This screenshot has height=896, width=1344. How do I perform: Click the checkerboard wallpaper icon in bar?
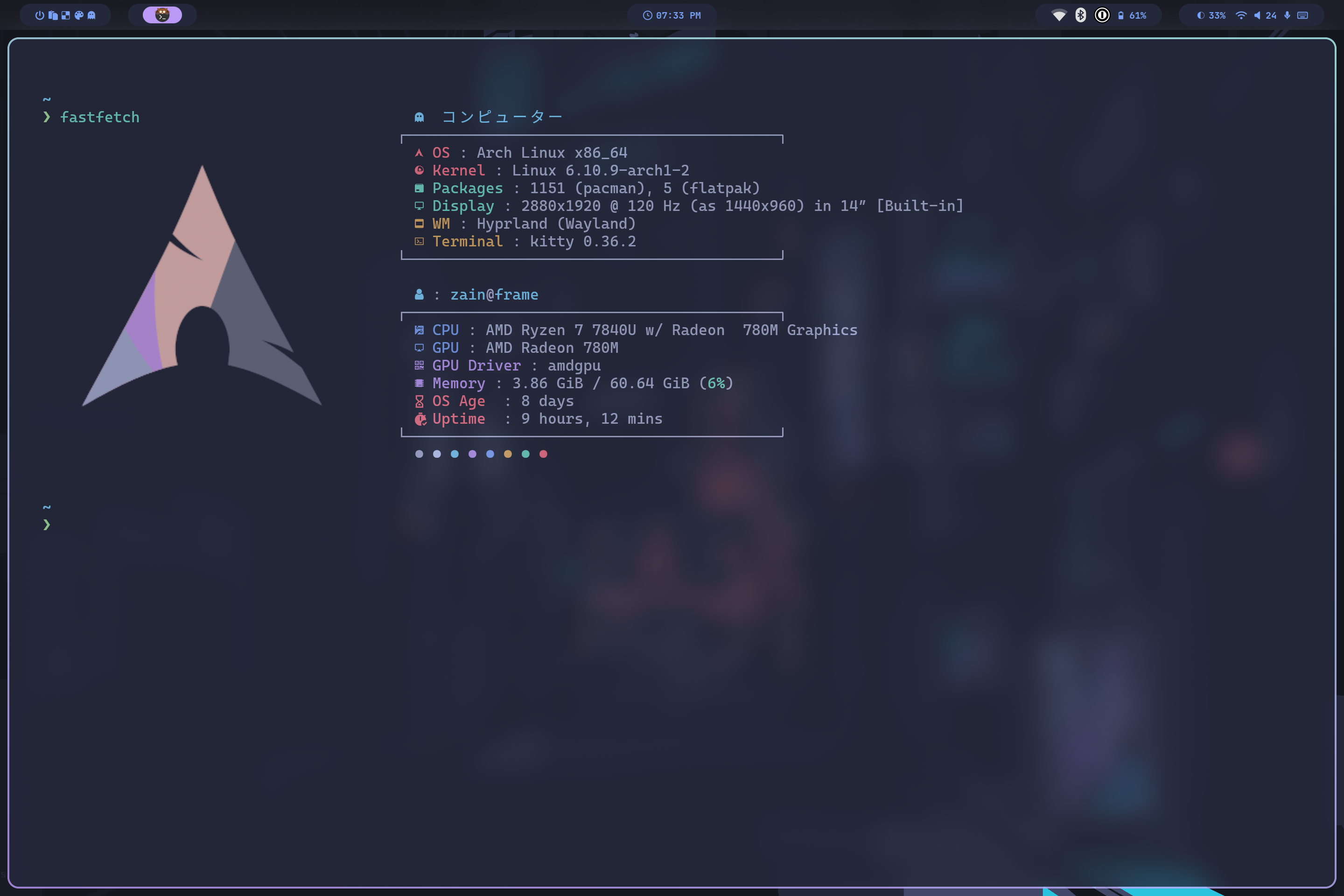66,15
